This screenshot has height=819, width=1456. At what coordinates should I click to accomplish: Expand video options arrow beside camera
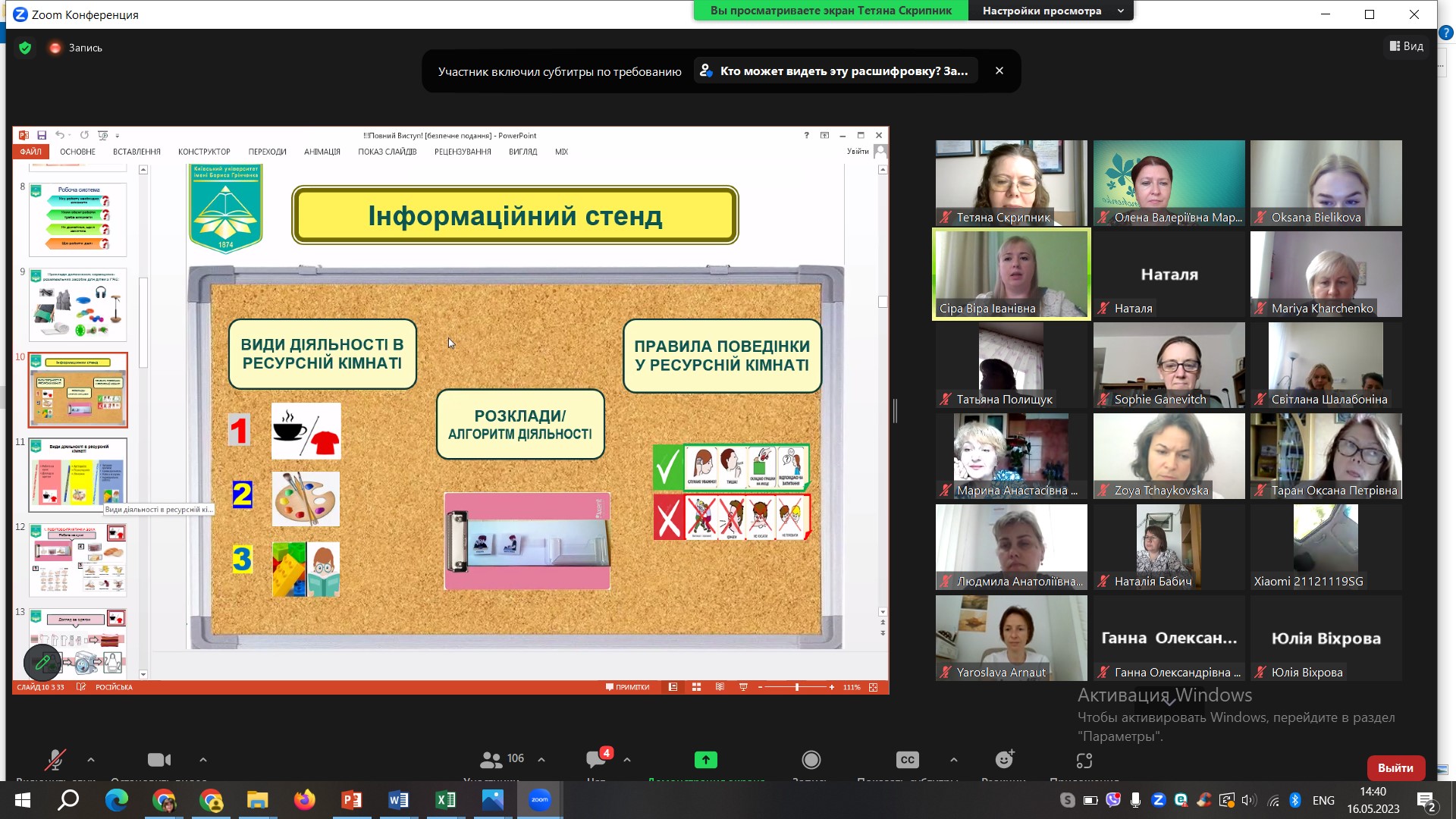click(202, 760)
